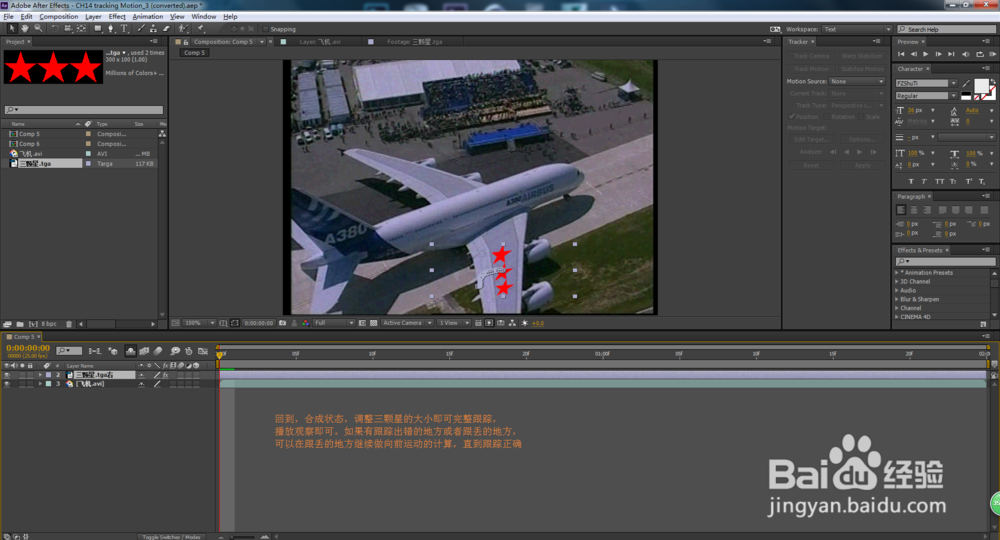Take snapshot with camera icon
The height and width of the screenshot is (540, 1000).
[283, 323]
